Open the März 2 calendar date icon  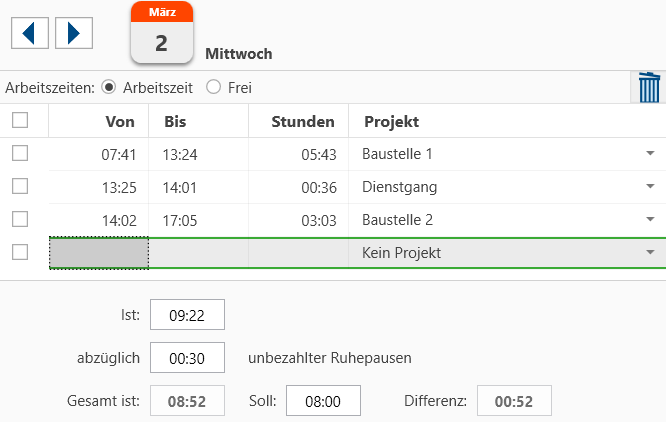[x=161, y=33]
